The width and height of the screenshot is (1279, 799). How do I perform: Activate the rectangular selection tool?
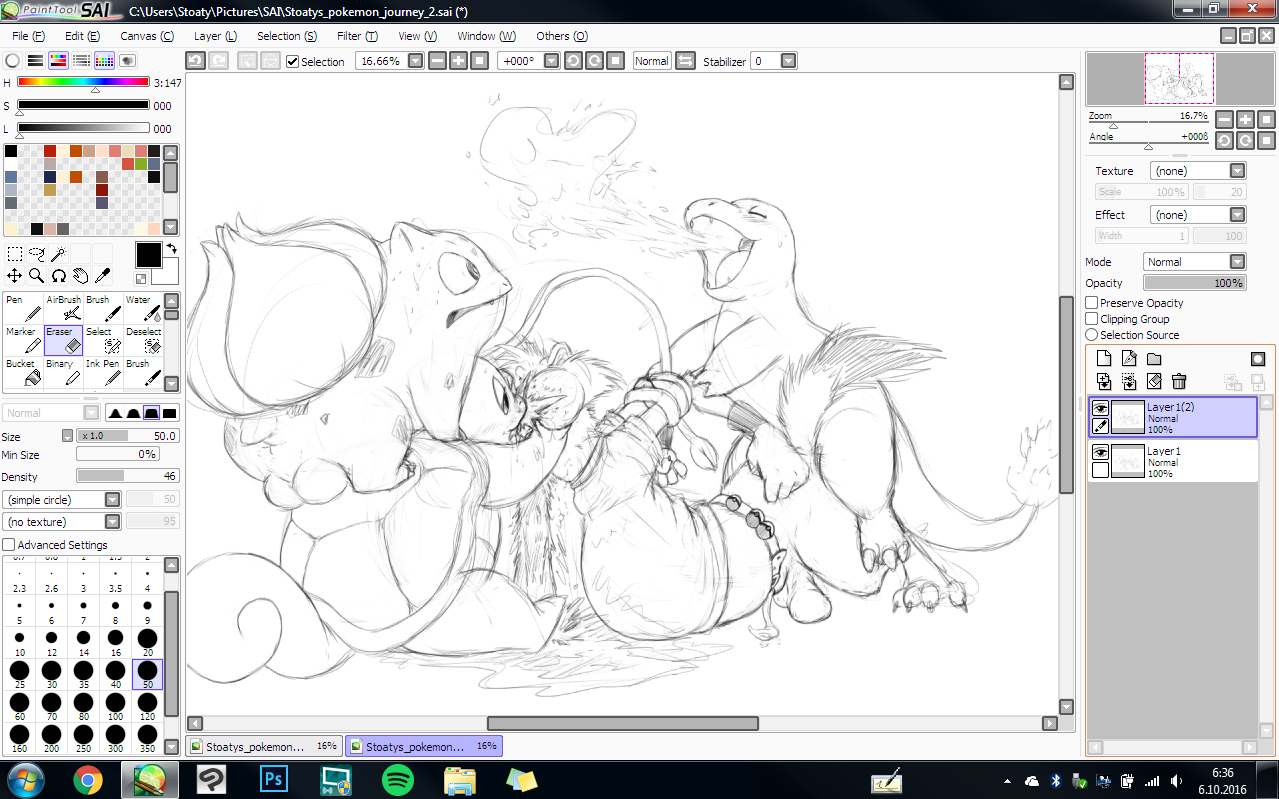14,254
